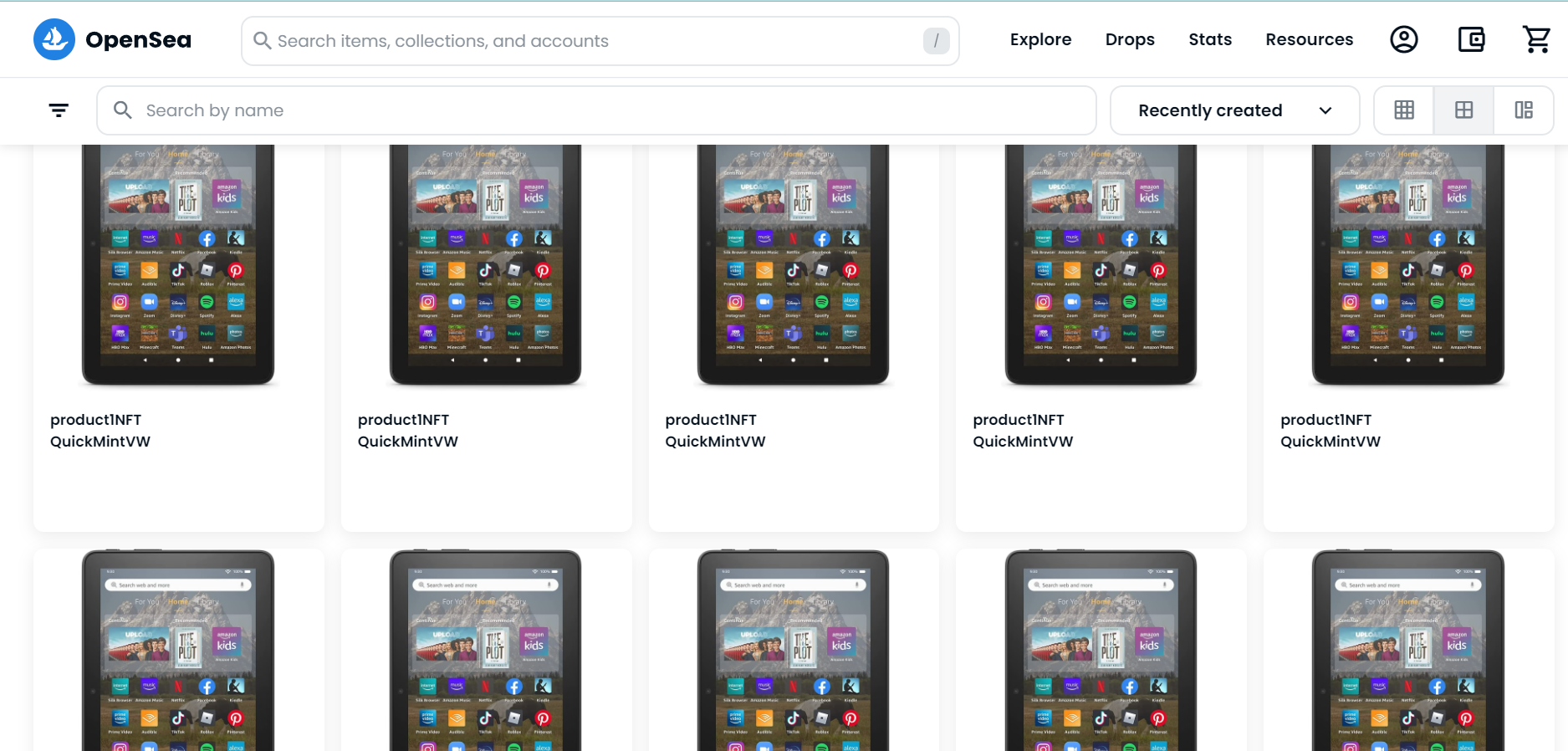Focus the Search by name field
The height and width of the screenshot is (751, 1568).
pos(596,110)
